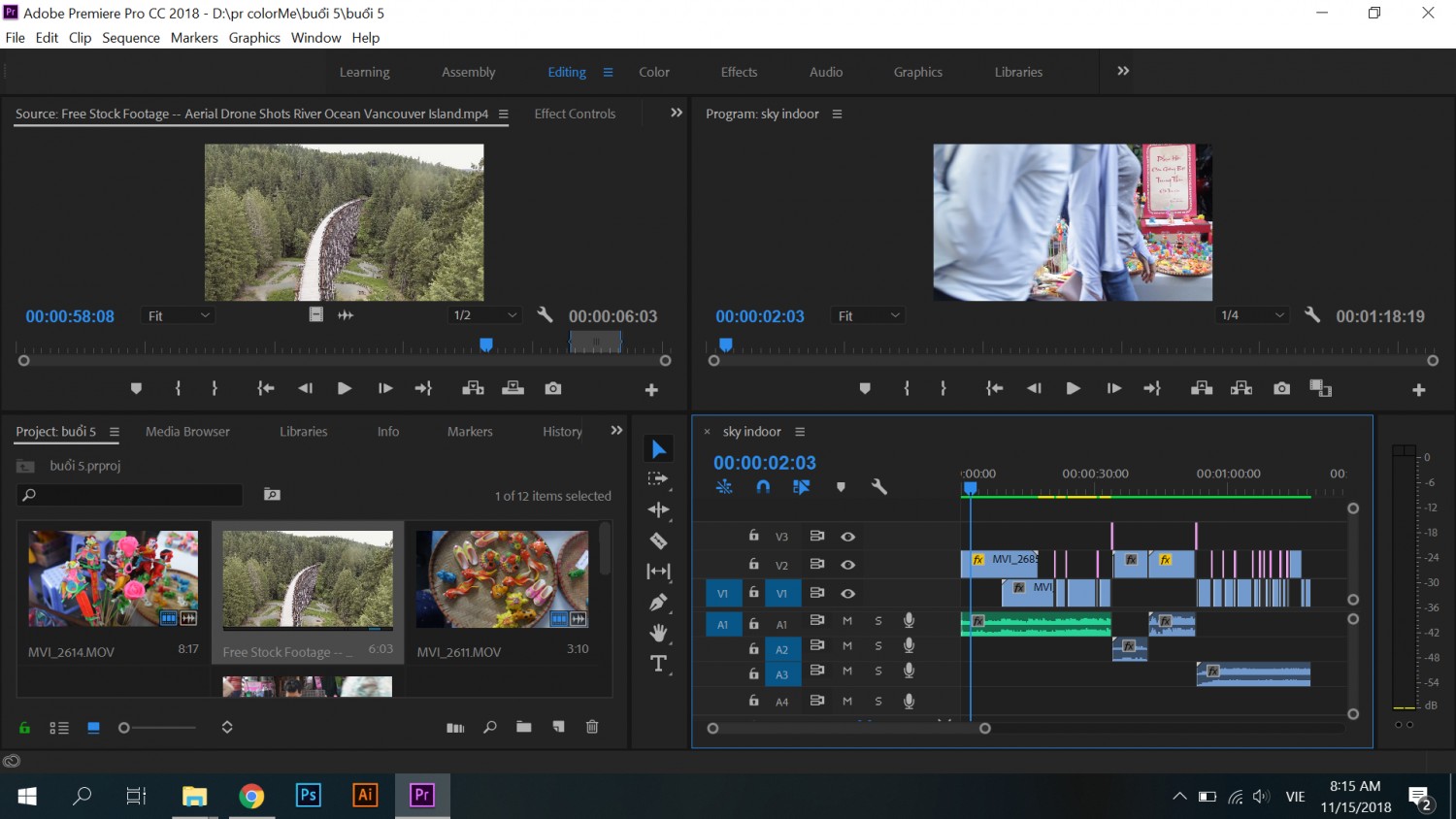The height and width of the screenshot is (819, 1456).
Task: Click Insert button in Source monitor
Action: [474, 388]
